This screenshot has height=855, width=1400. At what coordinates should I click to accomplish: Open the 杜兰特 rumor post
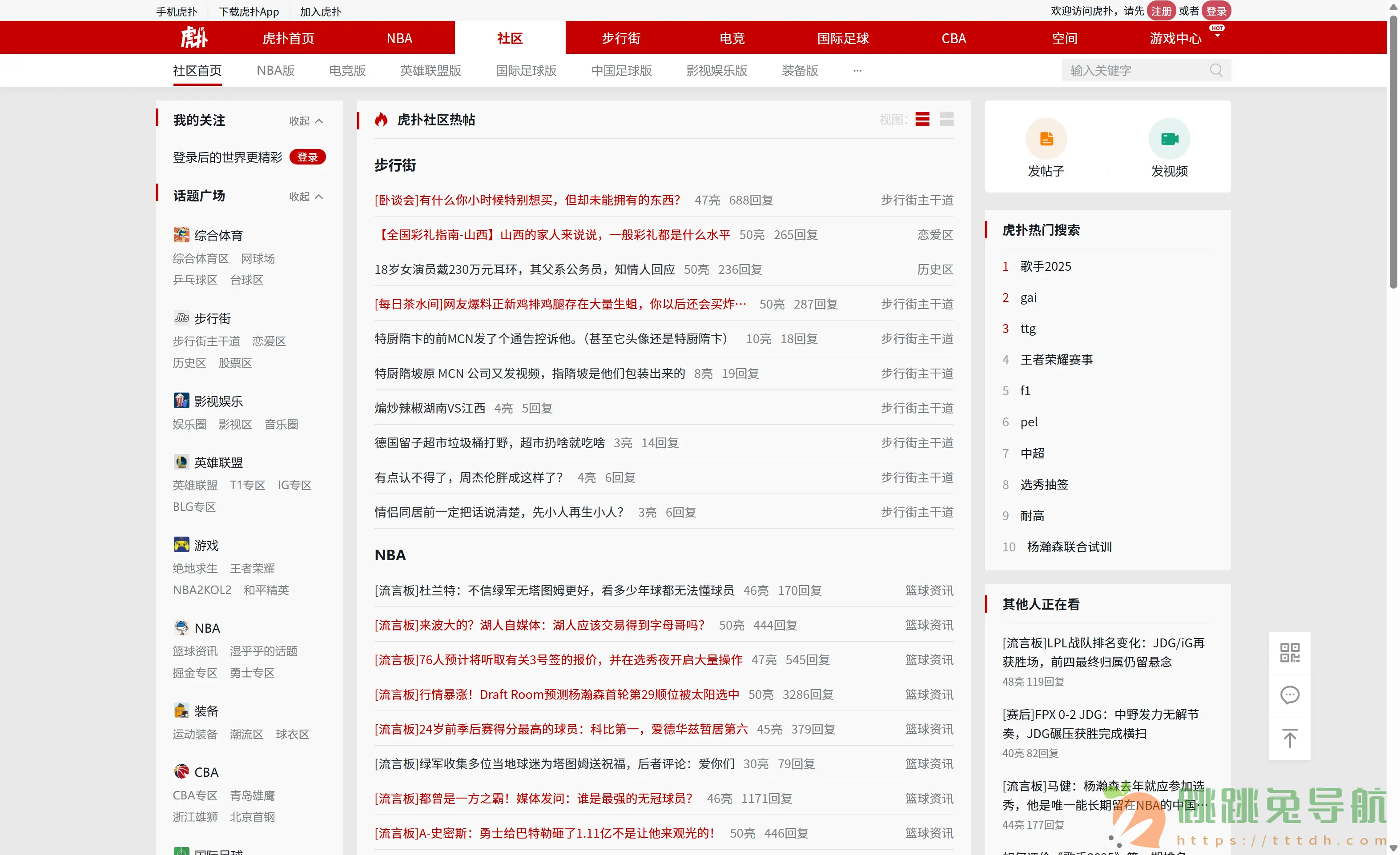click(555, 590)
